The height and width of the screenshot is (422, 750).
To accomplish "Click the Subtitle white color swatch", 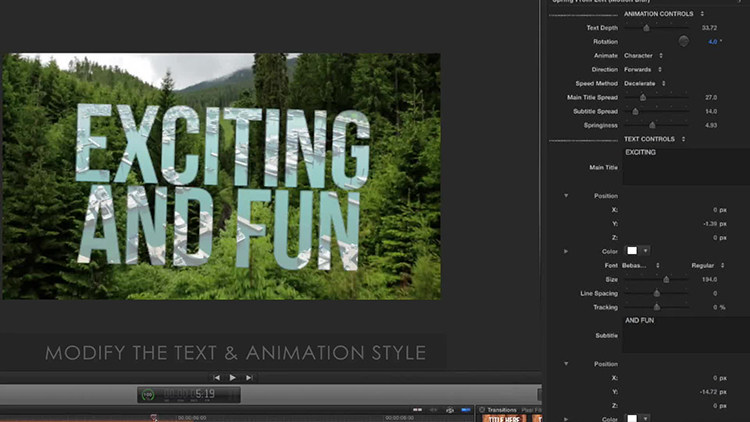I will (632, 419).
